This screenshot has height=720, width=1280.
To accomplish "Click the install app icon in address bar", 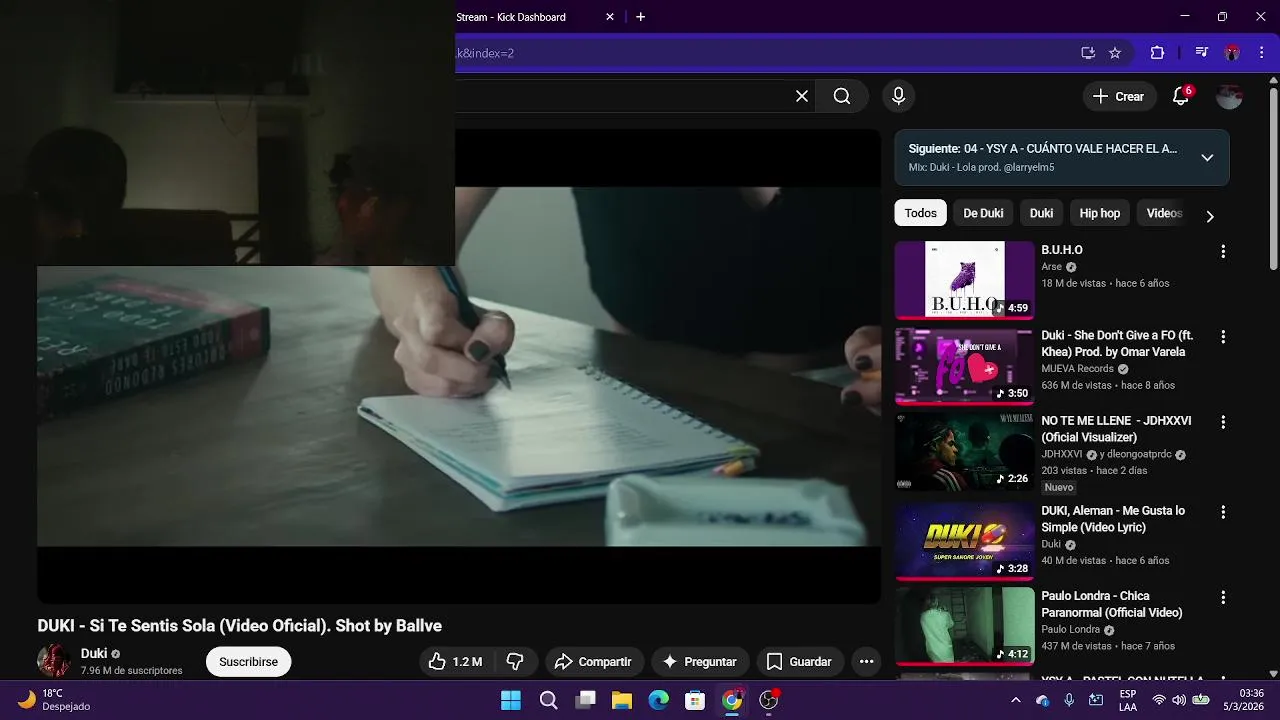I will point(1088,53).
